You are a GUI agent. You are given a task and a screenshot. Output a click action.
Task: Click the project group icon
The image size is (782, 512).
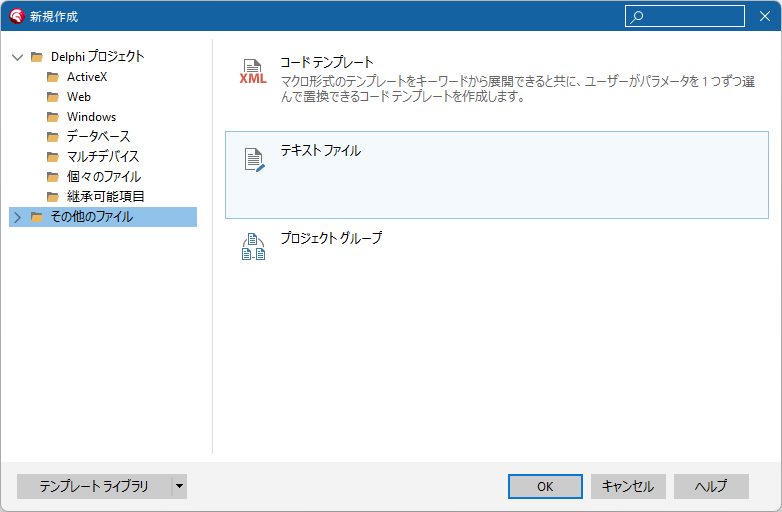click(x=253, y=247)
